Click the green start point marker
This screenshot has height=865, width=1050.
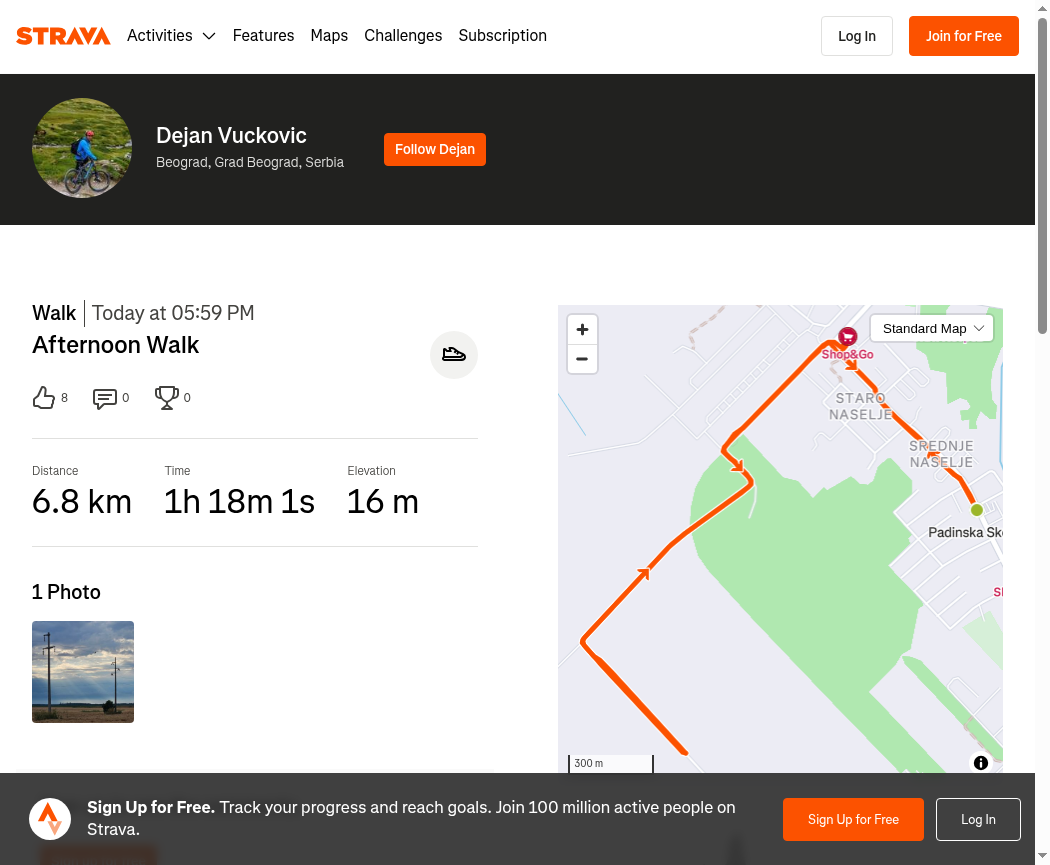(x=976, y=510)
